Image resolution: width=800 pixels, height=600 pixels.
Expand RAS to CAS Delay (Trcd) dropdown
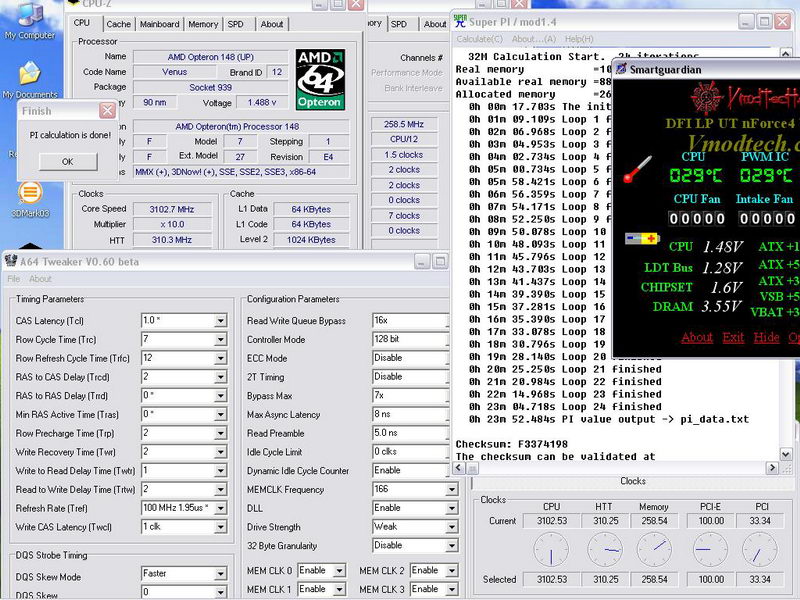tap(220, 378)
